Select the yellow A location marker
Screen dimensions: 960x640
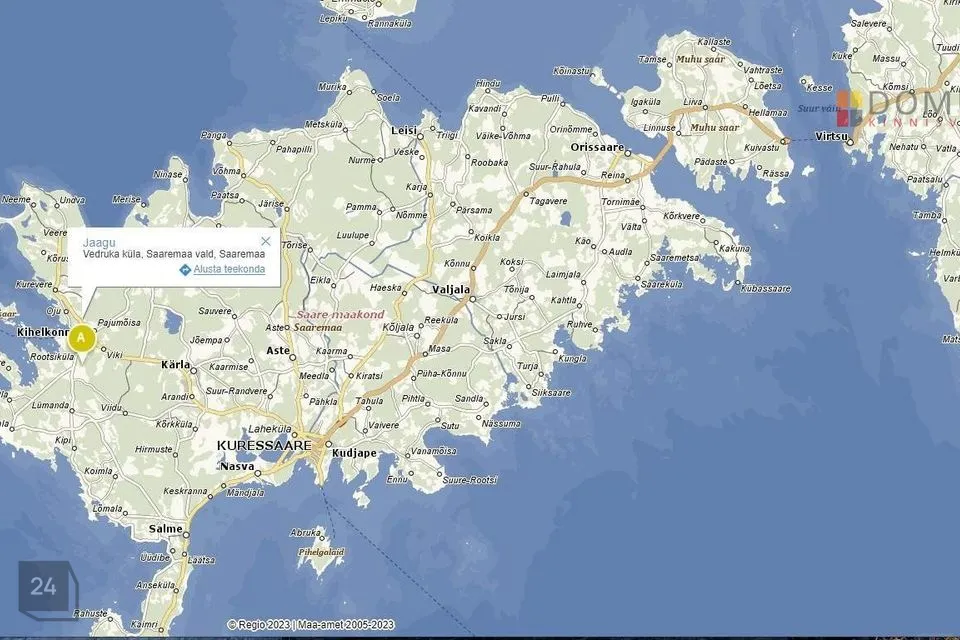[x=81, y=338]
